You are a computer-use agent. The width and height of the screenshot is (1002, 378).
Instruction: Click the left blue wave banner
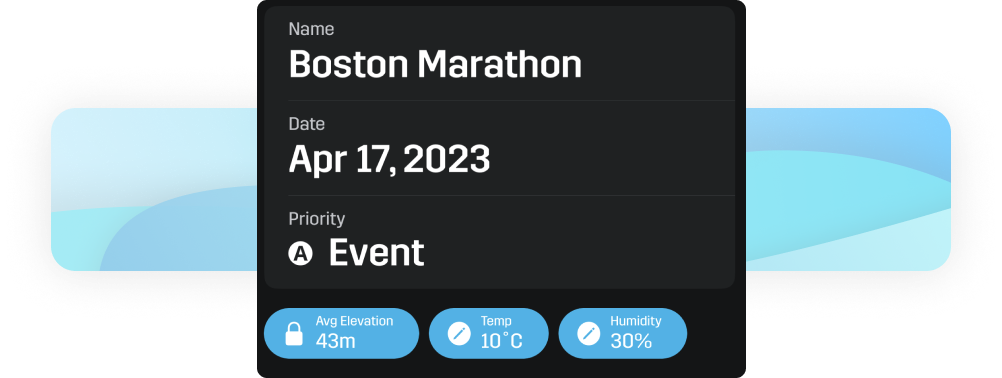click(154, 190)
